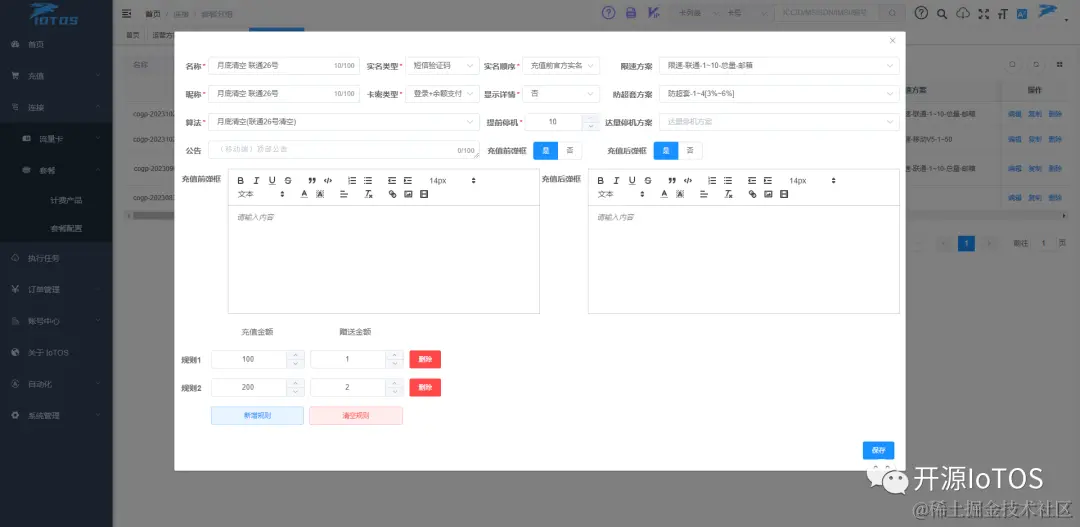Open the 显示详情 dropdown
The width and height of the screenshot is (1080, 527).
point(561,94)
